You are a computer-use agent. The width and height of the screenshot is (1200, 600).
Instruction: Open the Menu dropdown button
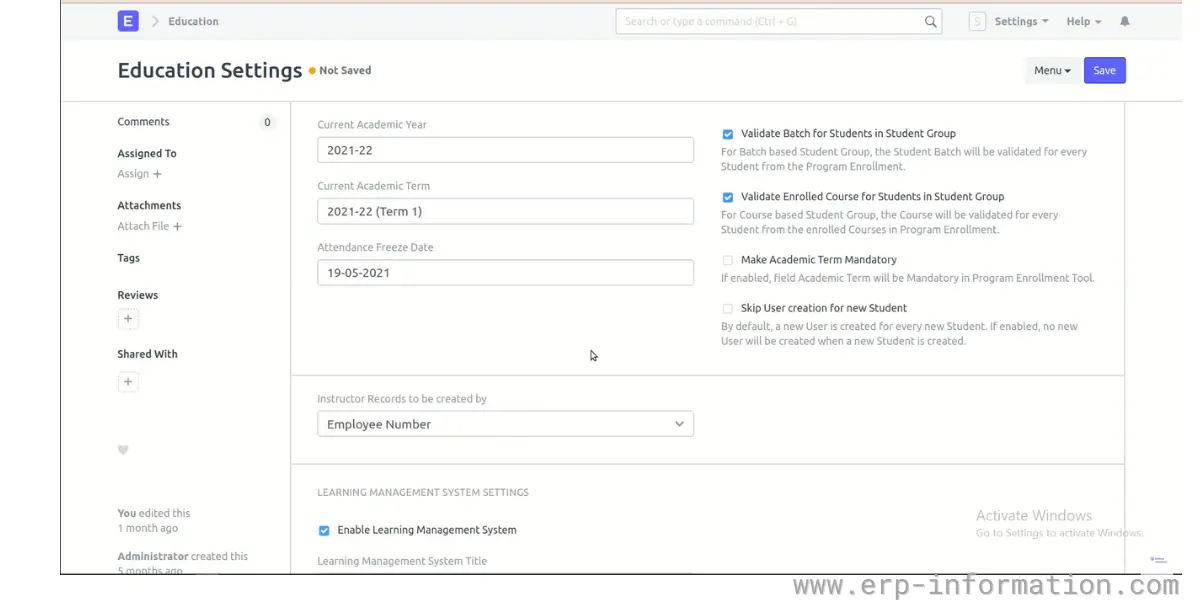coord(1052,70)
